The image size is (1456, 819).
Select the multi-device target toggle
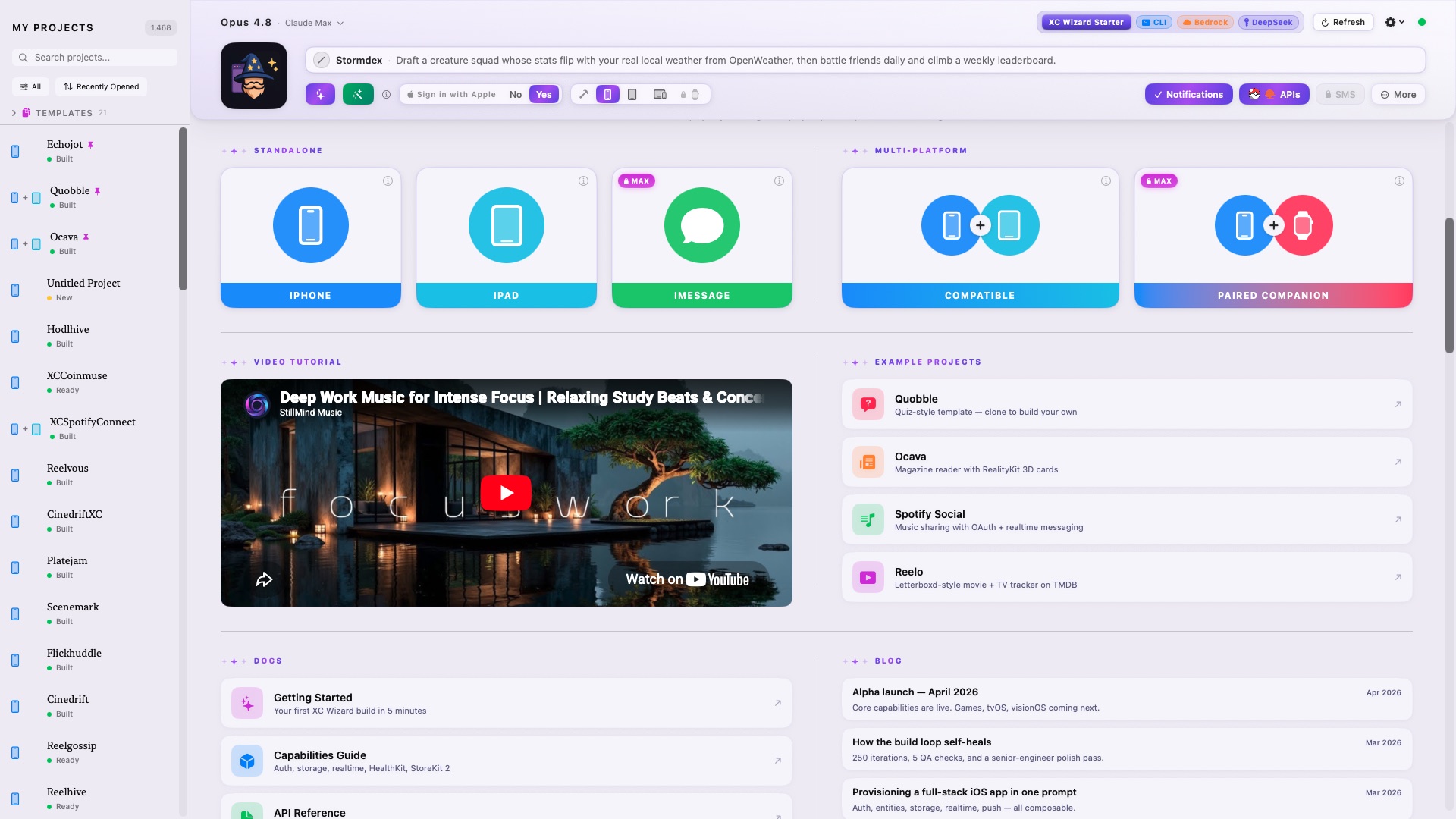(660, 94)
